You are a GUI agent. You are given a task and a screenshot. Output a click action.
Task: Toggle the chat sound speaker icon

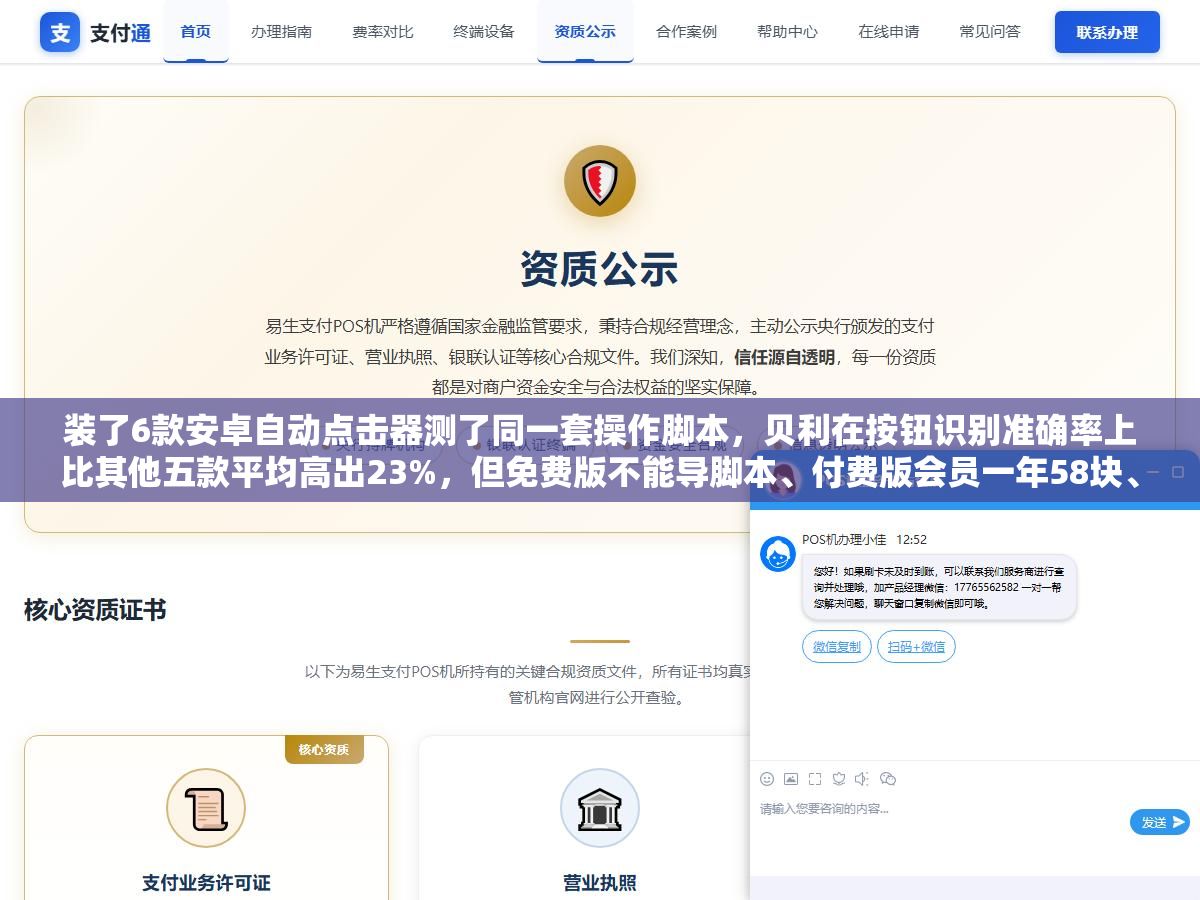pyautogui.click(x=863, y=779)
